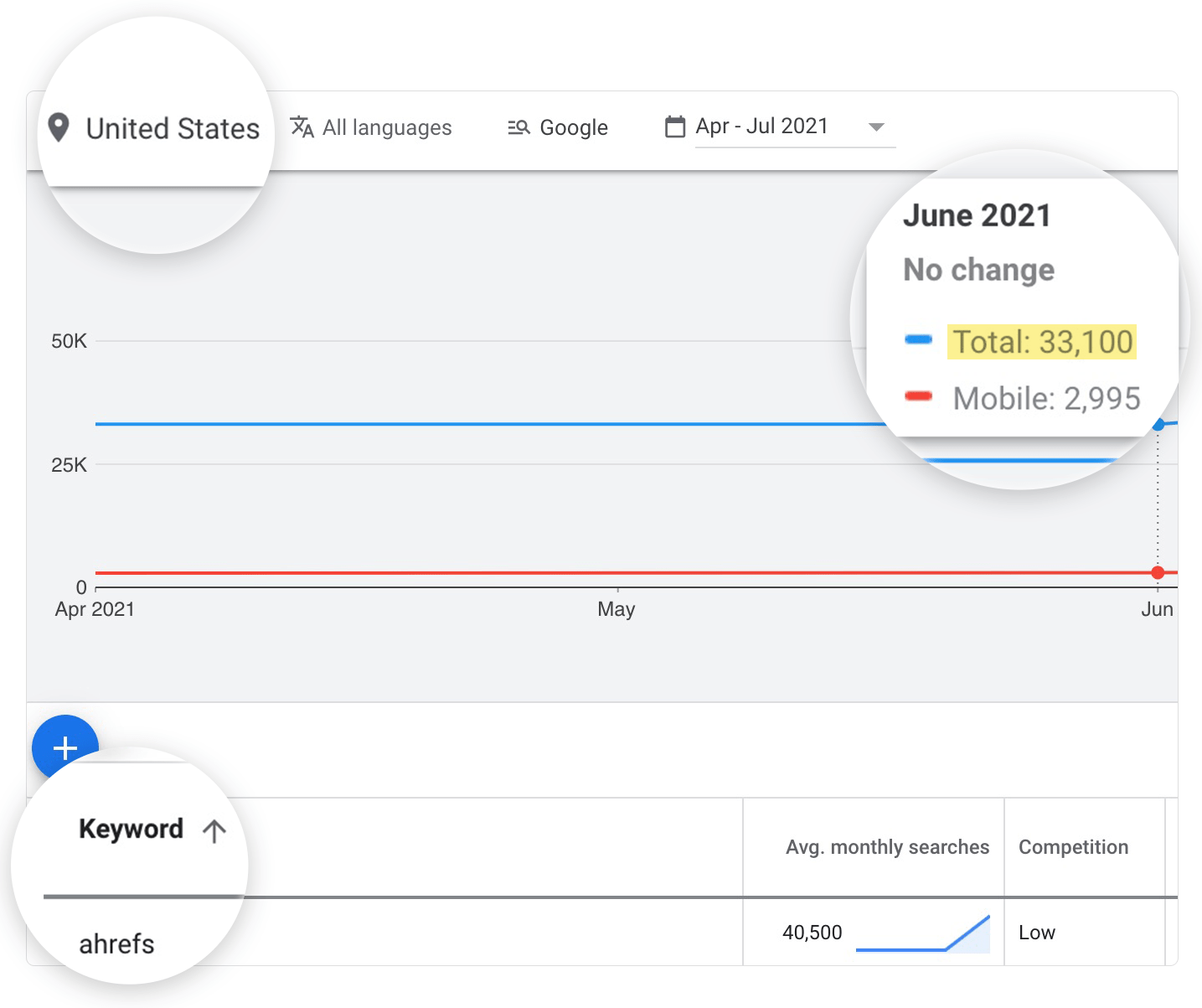1202x1008 pixels.
Task: Expand the United States location selector
Action: (172, 127)
